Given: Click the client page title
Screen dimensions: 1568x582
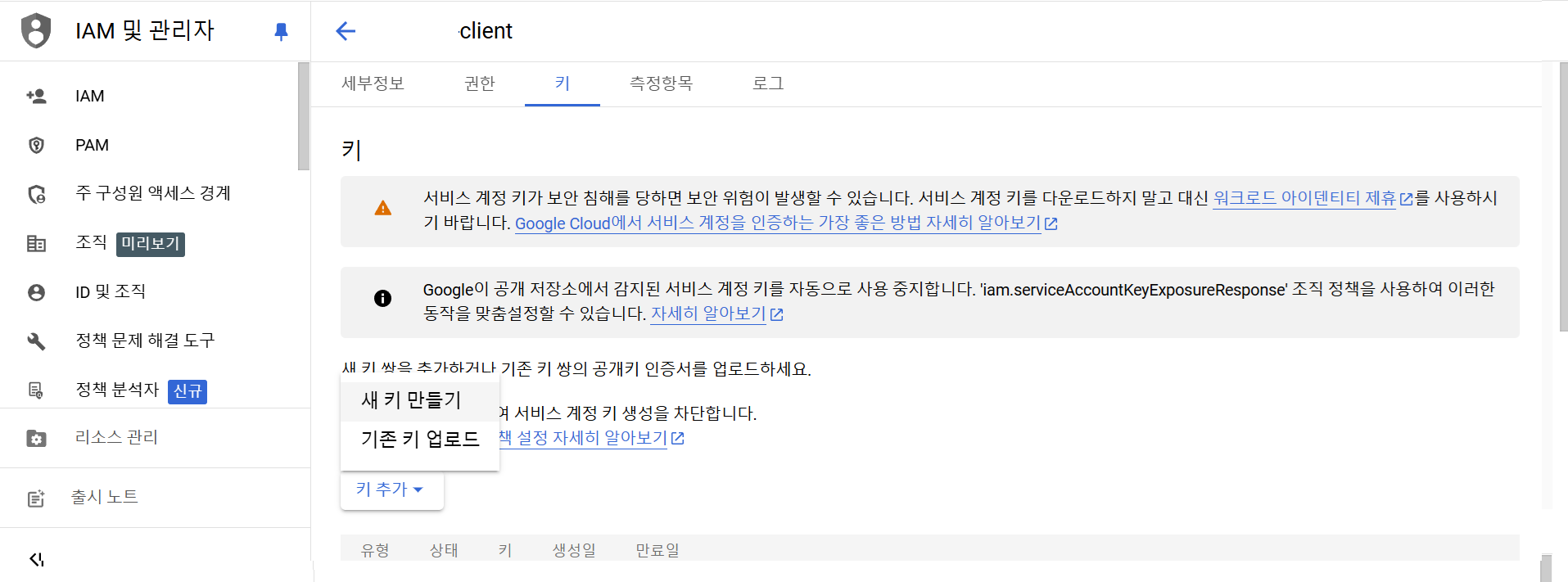Looking at the screenshot, I should [486, 31].
